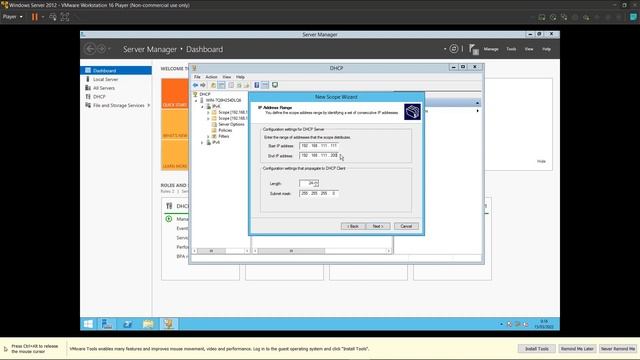Open the Help menu in DHCP window
Image resolution: width=640 pixels, height=360 pixels.
[x=240, y=77]
